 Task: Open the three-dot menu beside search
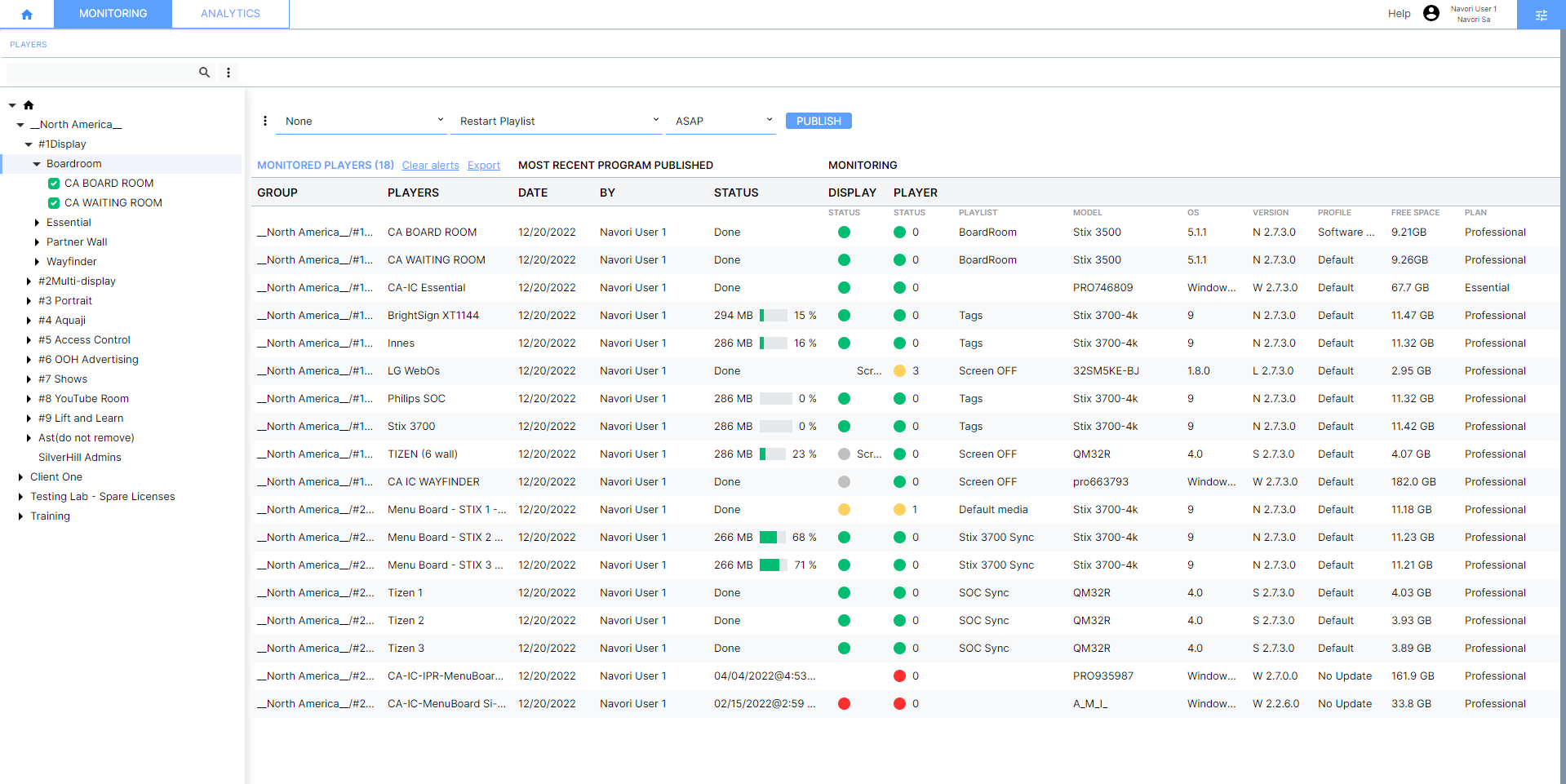[228, 73]
